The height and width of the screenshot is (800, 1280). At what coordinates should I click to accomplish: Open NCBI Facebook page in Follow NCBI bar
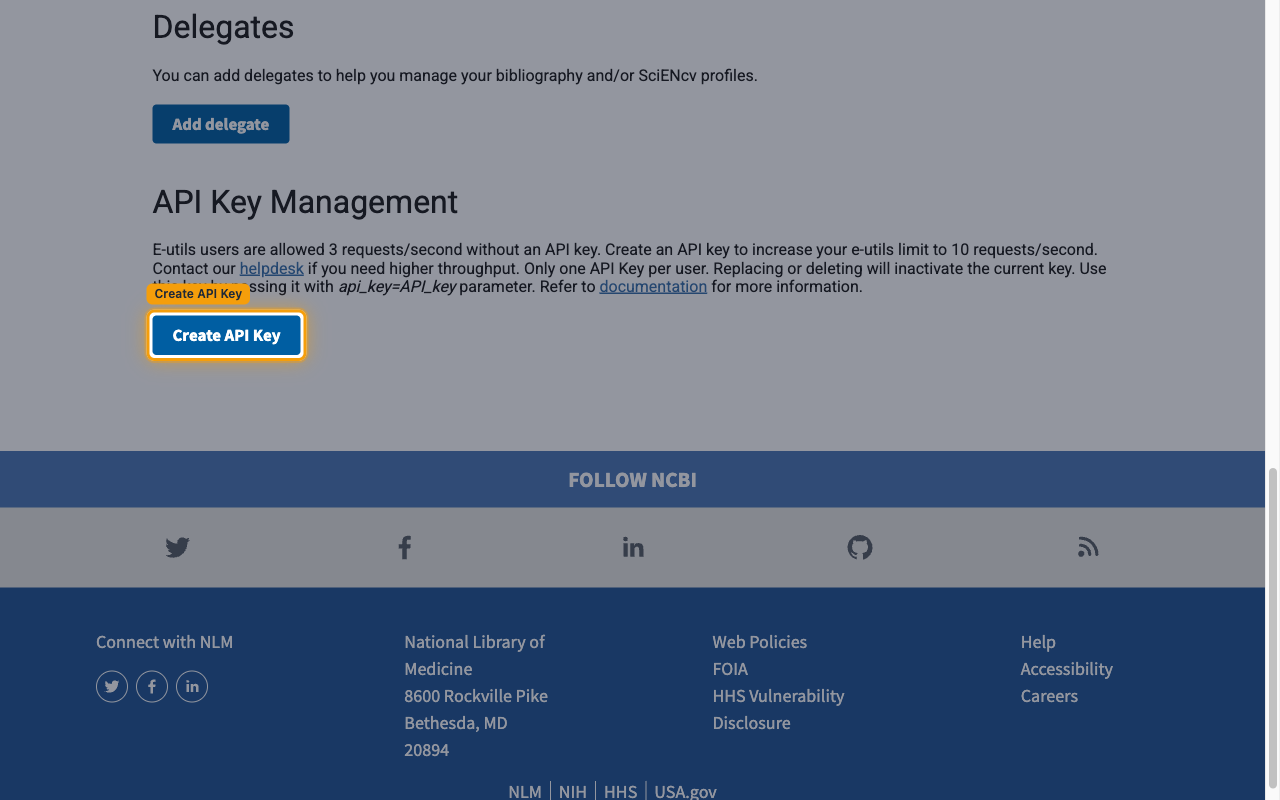click(x=405, y=547)
